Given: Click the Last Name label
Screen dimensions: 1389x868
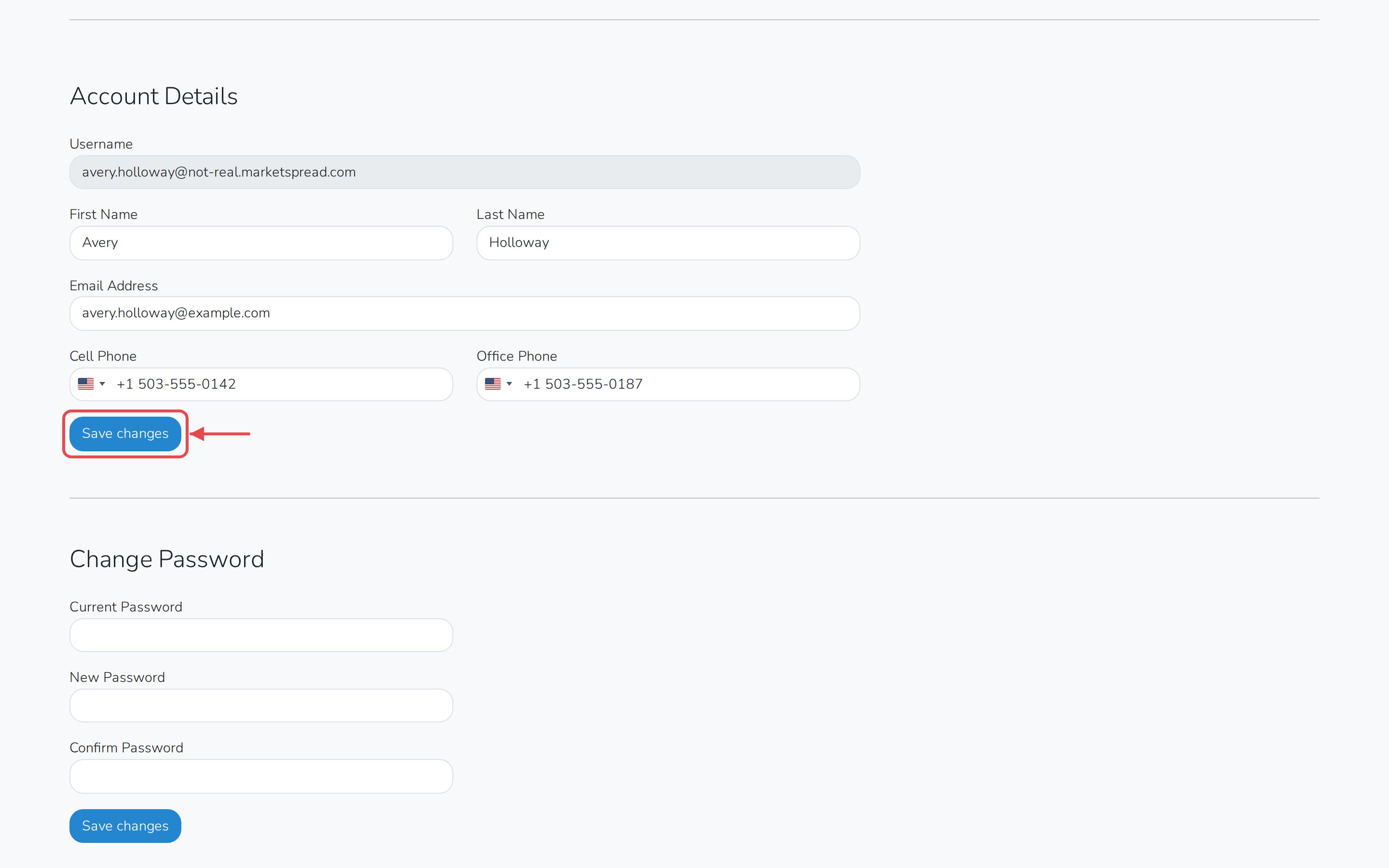Looking at the screenshot, I should (x=510, y=214).
